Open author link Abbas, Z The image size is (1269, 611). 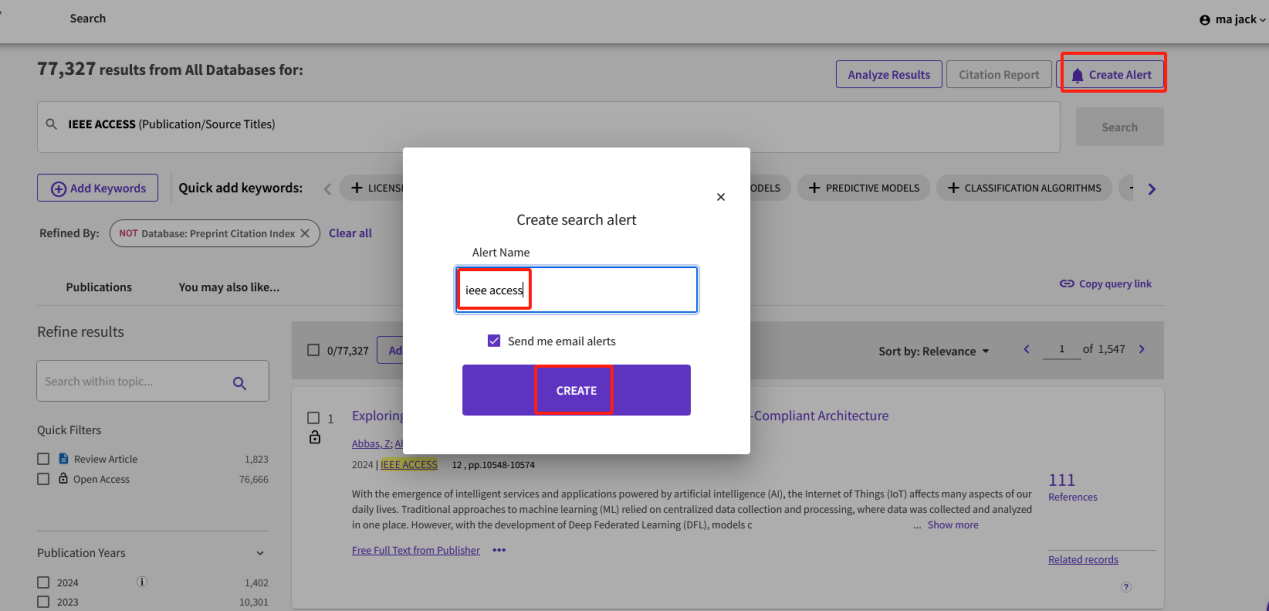tap(370, 443)
